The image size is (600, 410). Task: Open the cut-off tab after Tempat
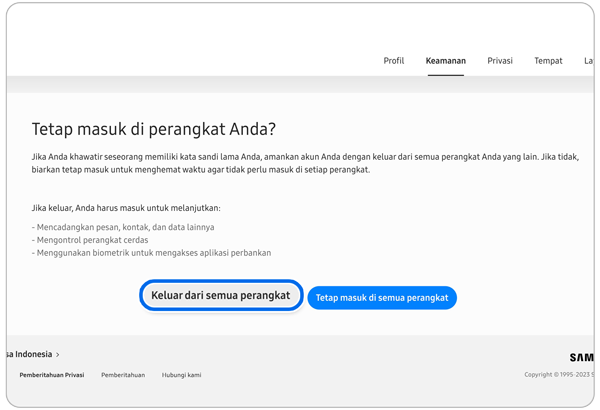tap(588, 61)
